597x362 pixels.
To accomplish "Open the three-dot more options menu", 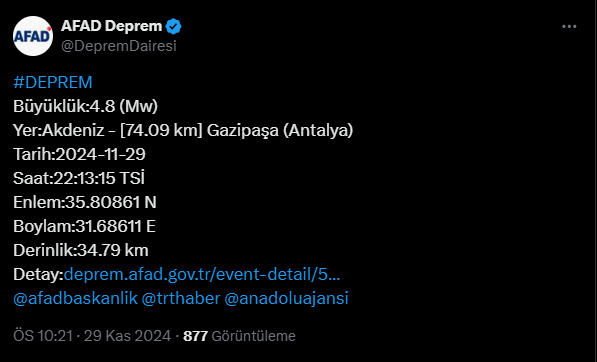I will pyautogui.click(x=569, y=27).
